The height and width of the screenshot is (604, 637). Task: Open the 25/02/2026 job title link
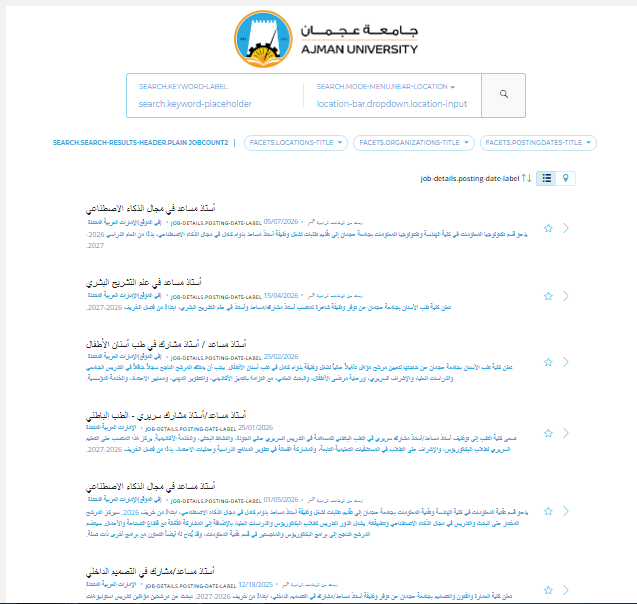(166, 344)
